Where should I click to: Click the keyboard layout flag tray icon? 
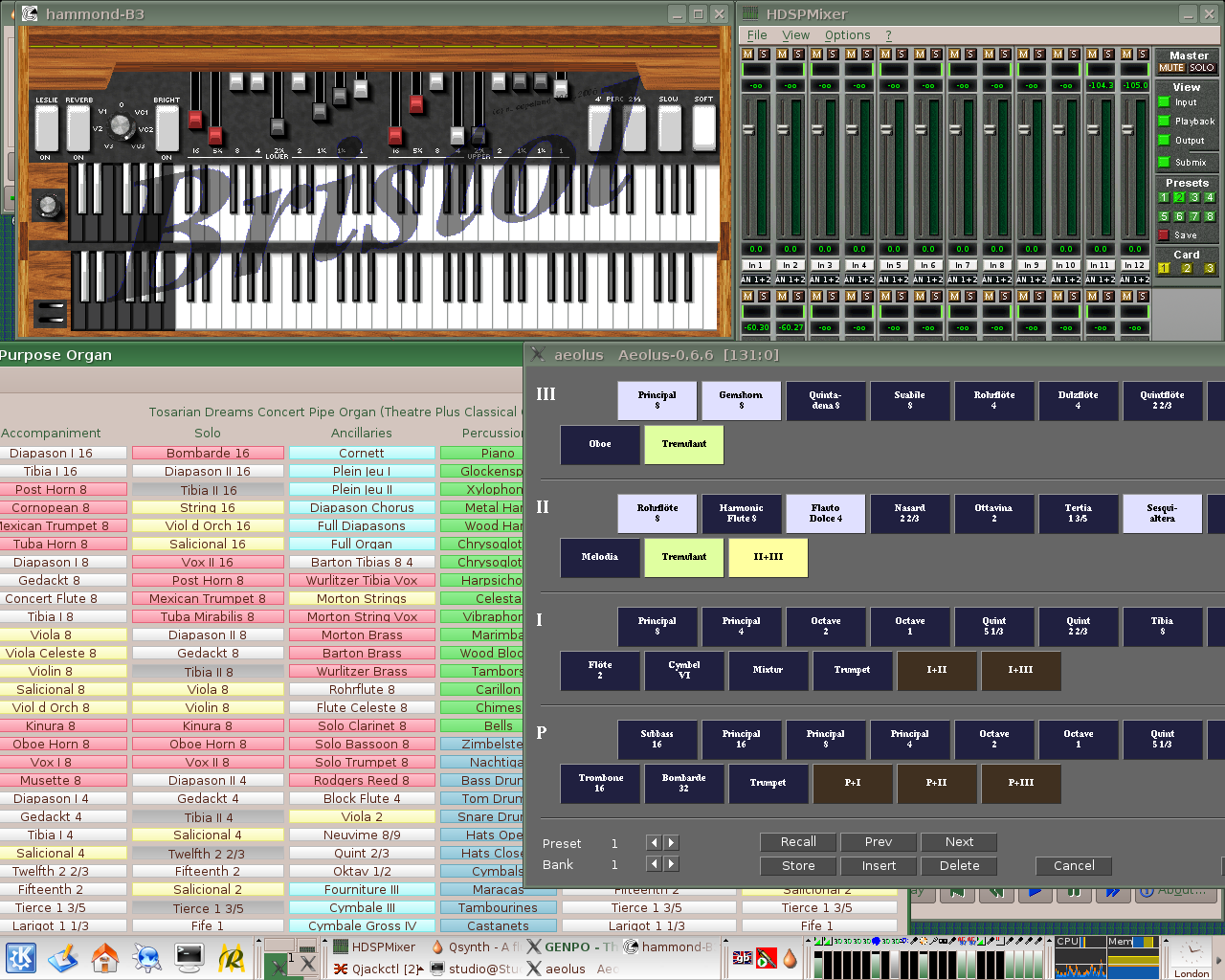pos(743,957)
